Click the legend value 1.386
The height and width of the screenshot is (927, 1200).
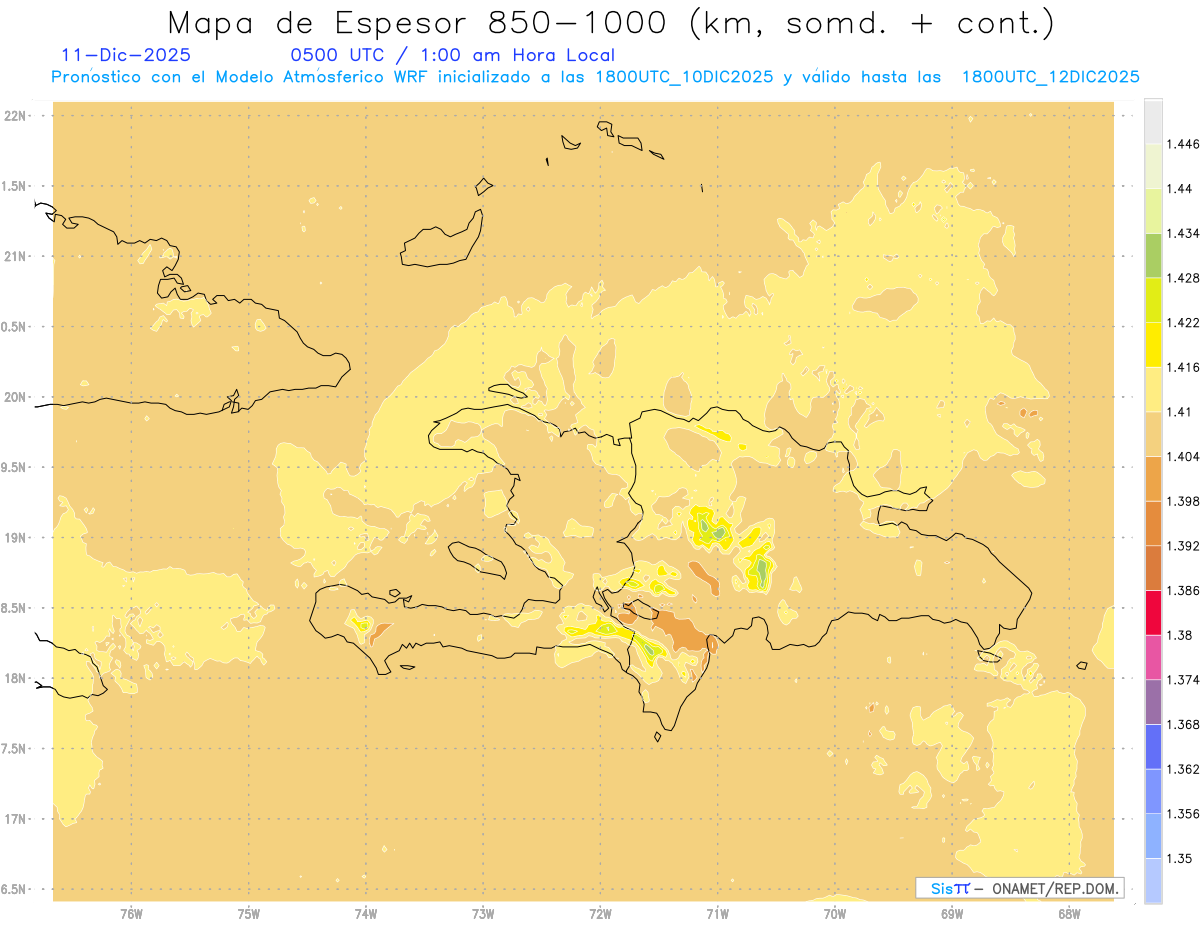tap(1183, 590)
